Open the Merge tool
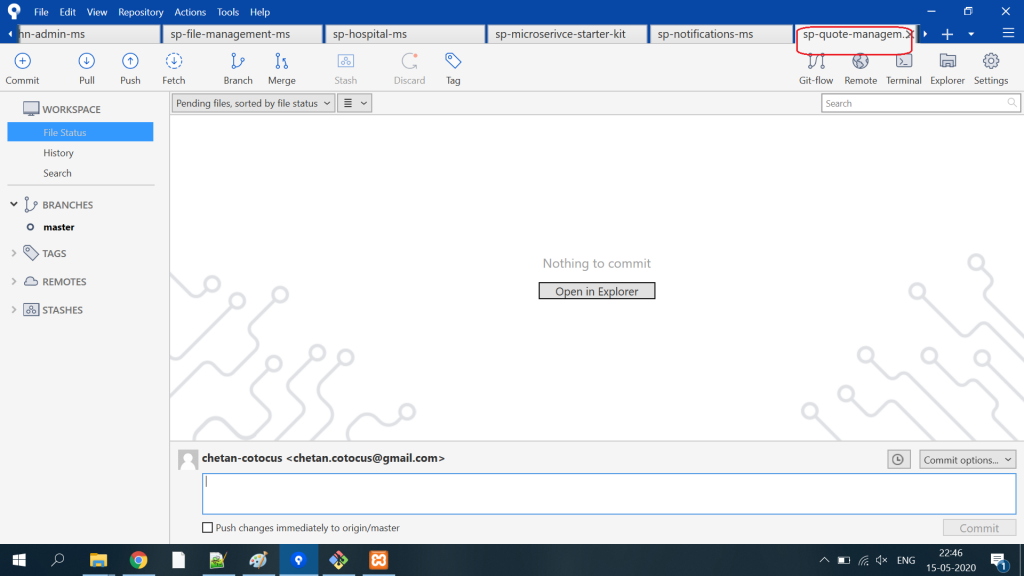The height and width of the screenshot is (576, 1024). pyautogui.click(x=281, y=61)
